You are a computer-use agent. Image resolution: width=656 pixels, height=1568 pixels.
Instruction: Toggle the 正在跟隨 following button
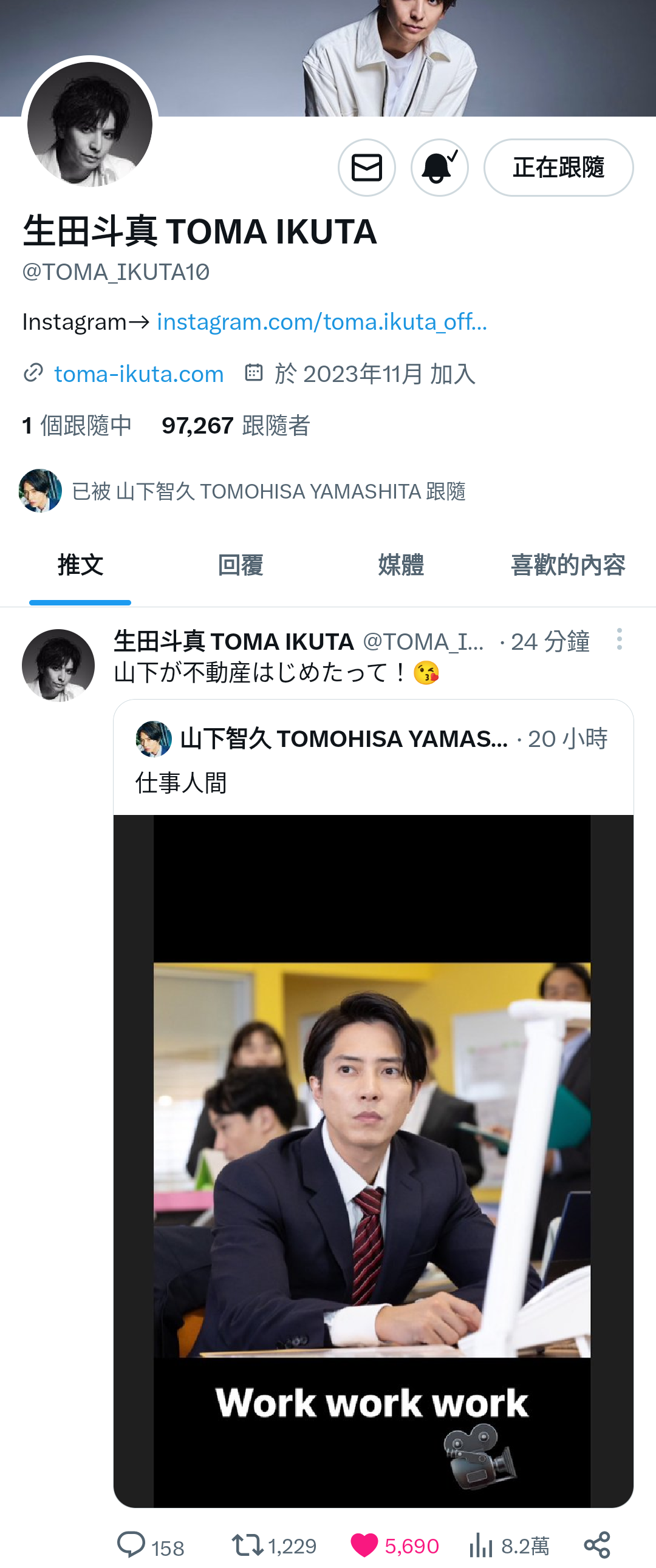coord(559,168)
